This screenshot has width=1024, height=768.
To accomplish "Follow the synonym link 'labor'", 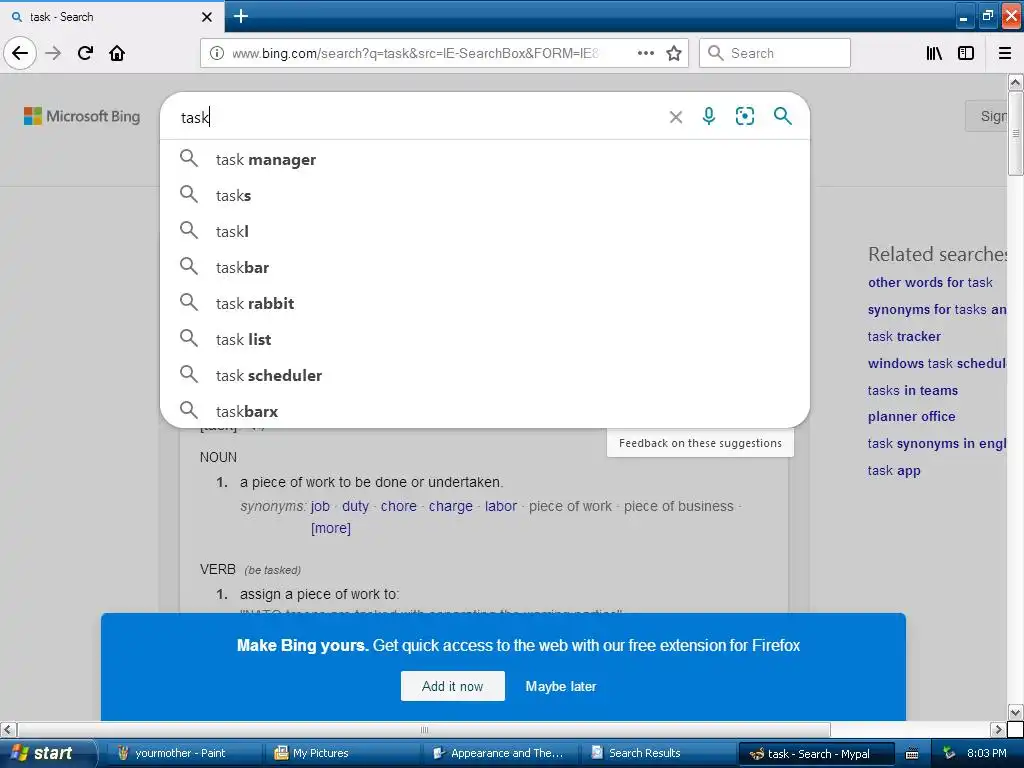I will pos(500,506).
